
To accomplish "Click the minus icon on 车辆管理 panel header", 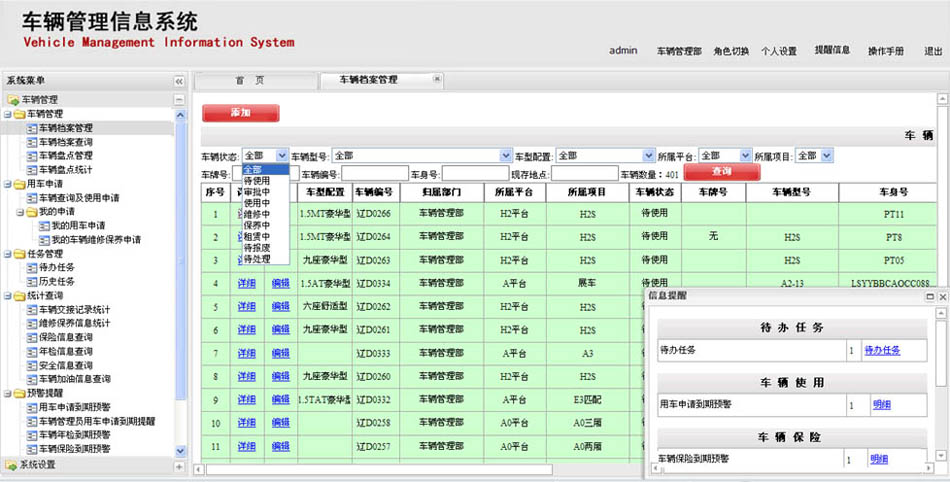I will (x=179, y=100).
